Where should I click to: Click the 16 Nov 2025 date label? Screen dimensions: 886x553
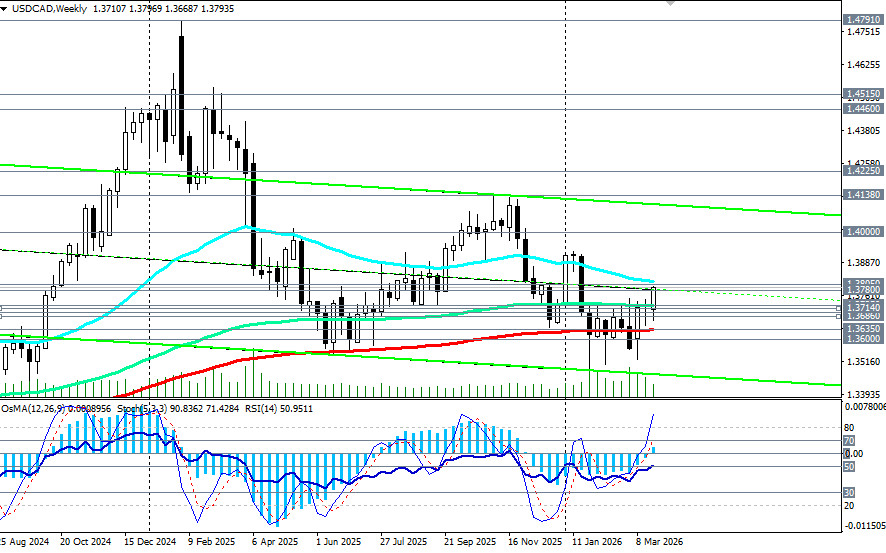[x=535, y=542]
